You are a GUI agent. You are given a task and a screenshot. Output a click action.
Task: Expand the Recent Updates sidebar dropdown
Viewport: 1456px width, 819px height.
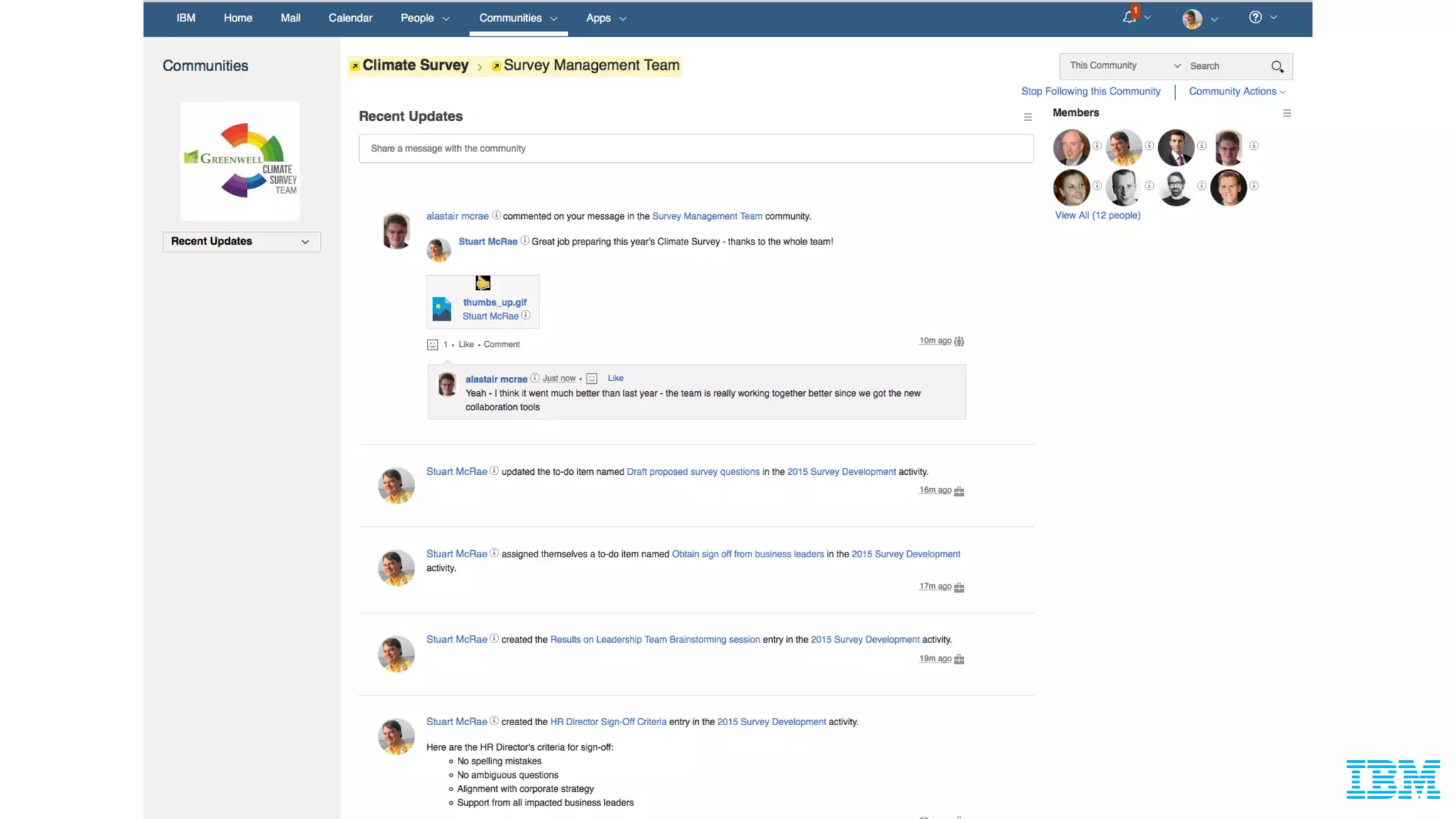241,242
